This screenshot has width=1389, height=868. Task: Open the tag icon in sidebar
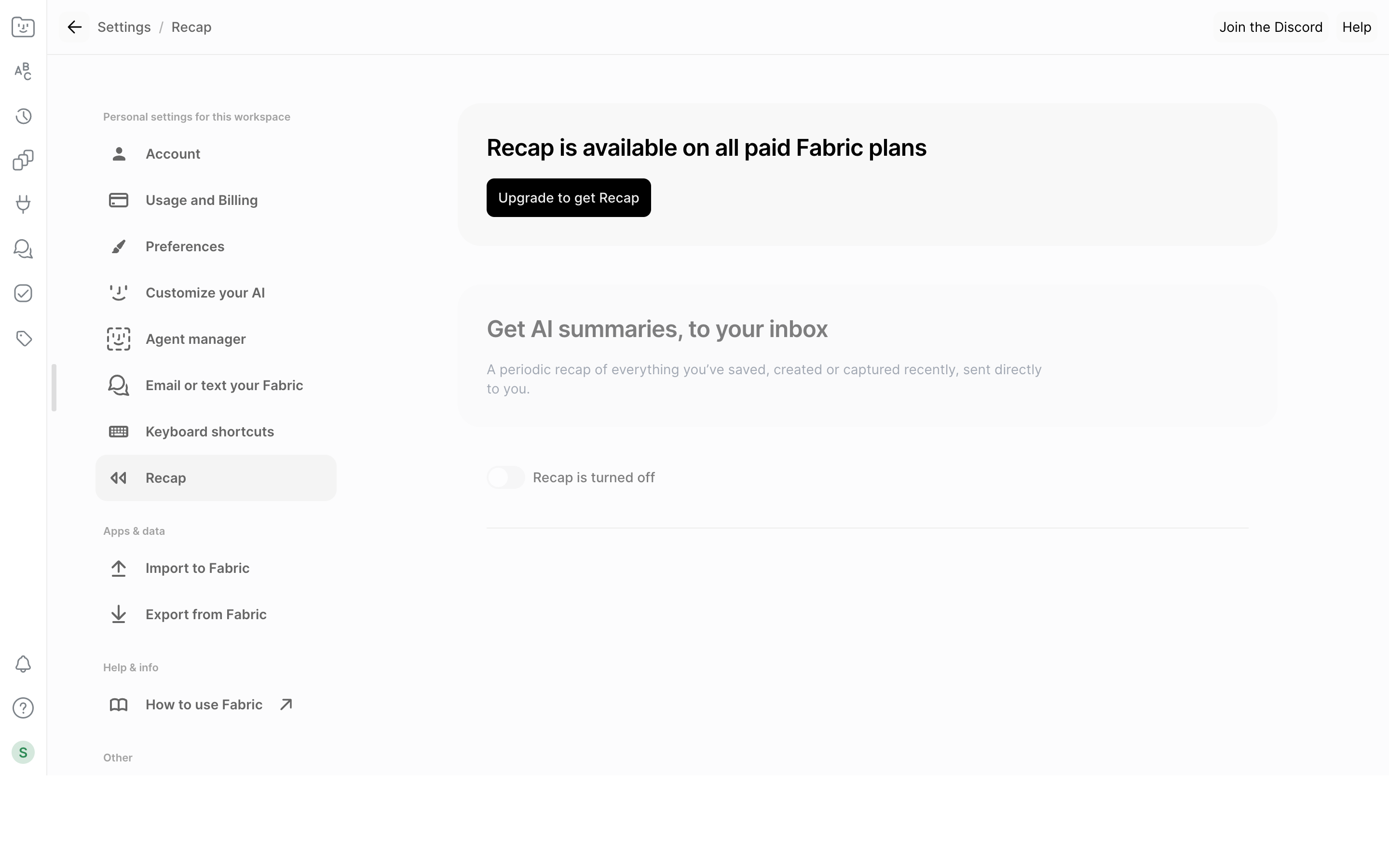click(23, 338)
